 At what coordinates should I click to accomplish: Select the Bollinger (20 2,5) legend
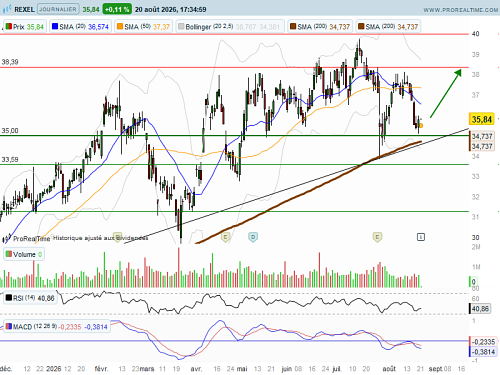(x=230, y=27)
